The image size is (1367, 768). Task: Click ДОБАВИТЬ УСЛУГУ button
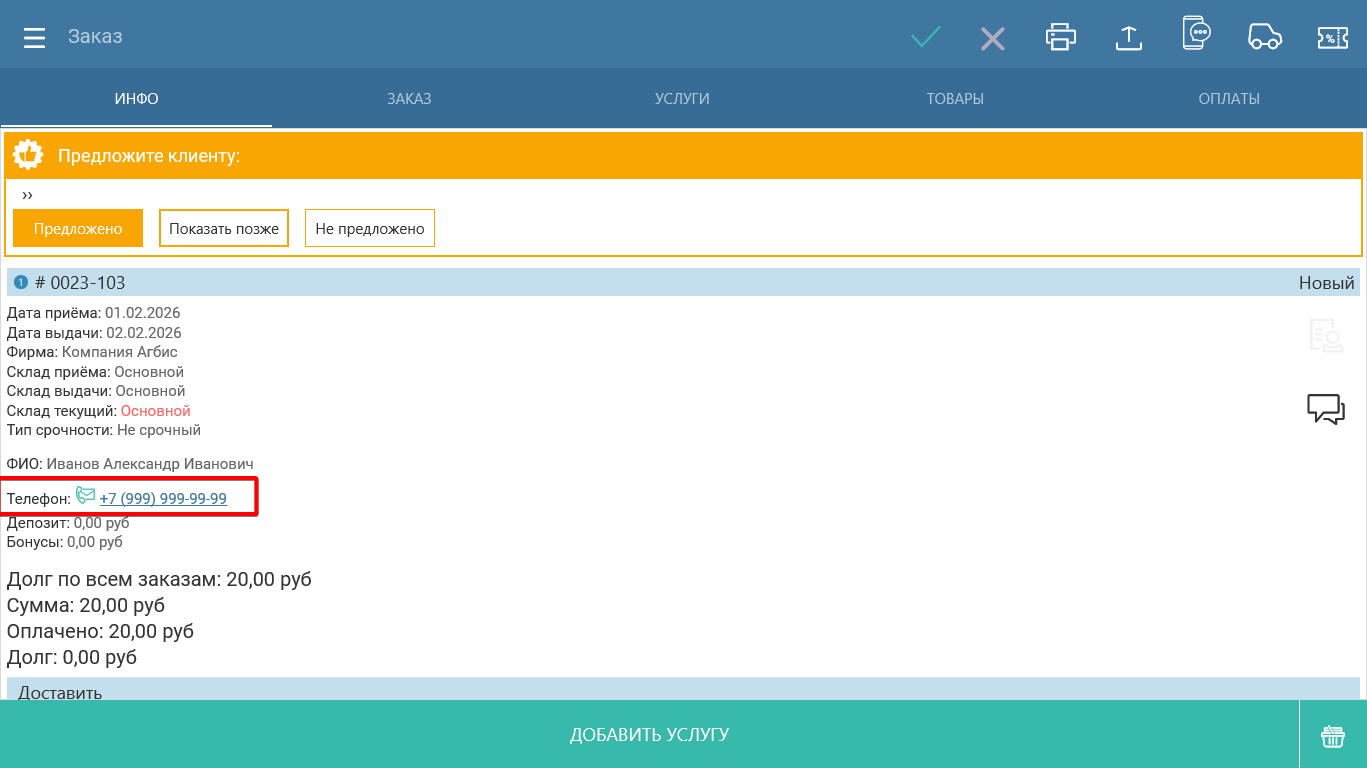pyautogui.click(x=649, y=735)
